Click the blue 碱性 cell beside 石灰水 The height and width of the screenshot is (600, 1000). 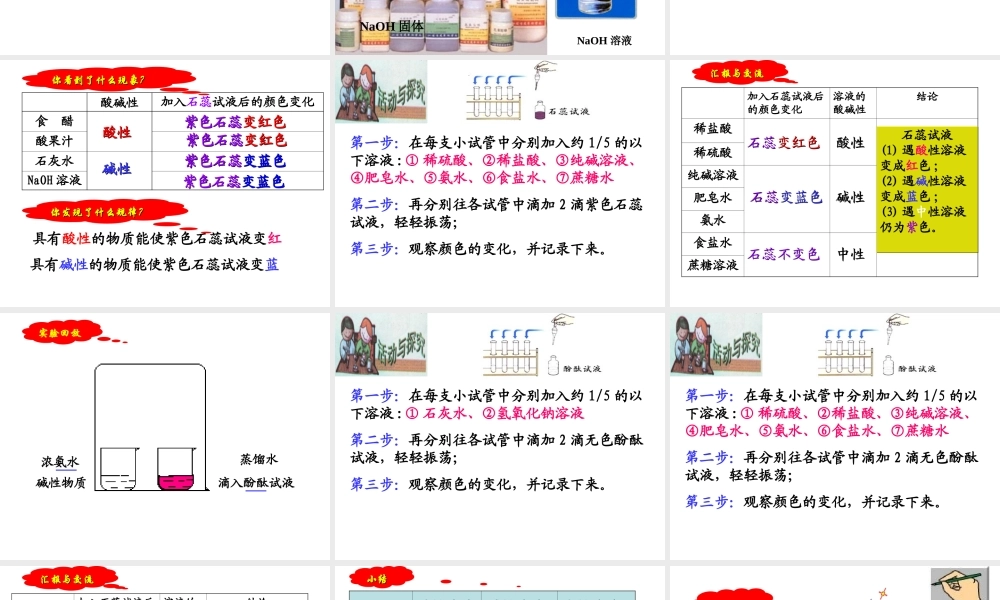click(x=117, y=170)
